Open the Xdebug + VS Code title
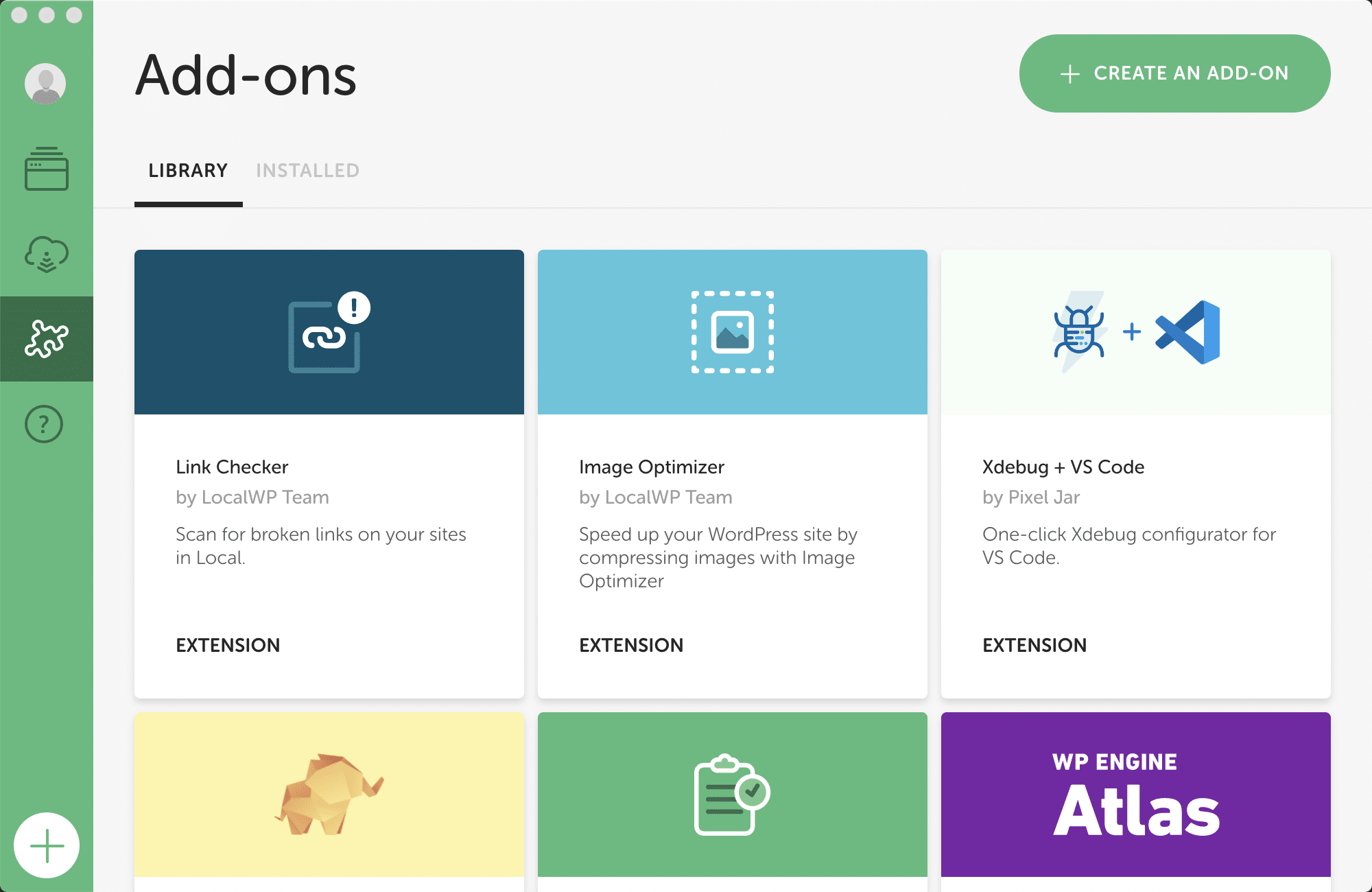This screenshot has height=892, width=1372. pyautogui.click(x=1063, y=467)
